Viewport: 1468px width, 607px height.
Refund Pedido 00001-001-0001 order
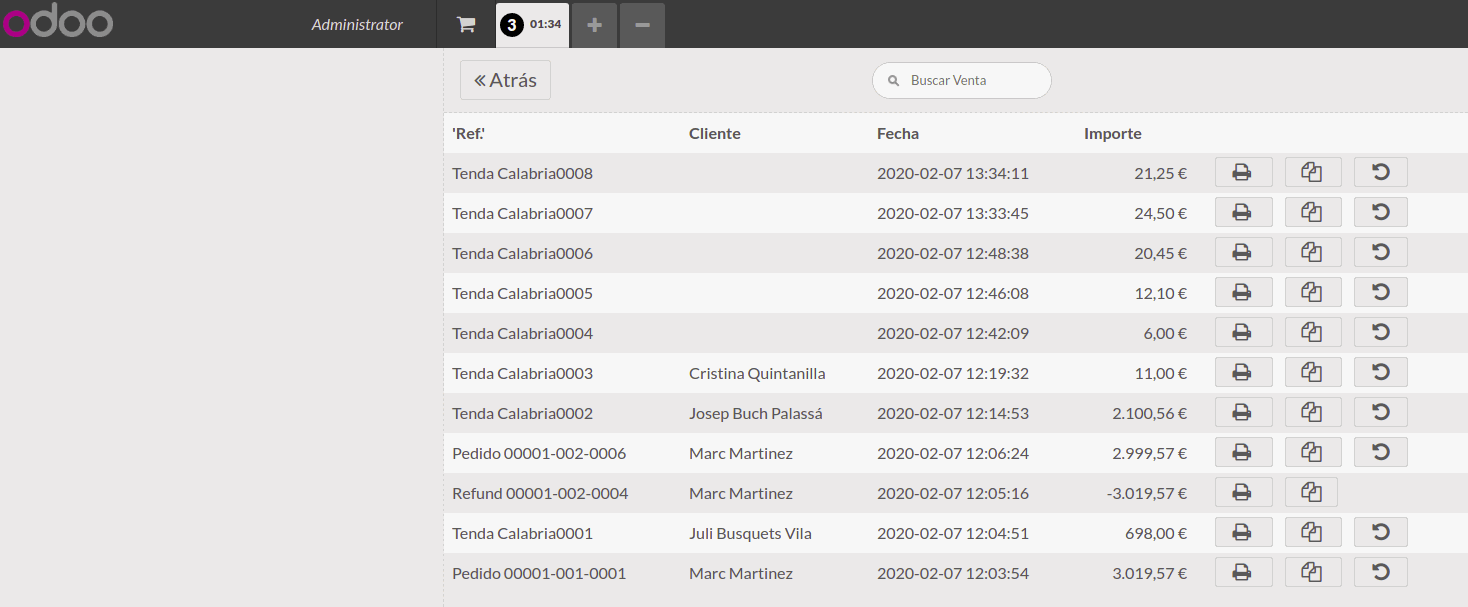1380,572
